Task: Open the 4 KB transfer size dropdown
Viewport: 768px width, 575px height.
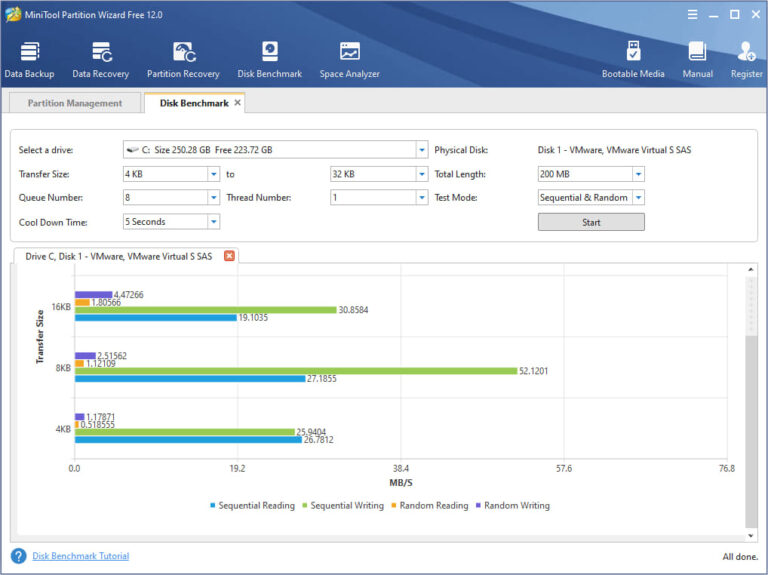Action: click(214, 174)
